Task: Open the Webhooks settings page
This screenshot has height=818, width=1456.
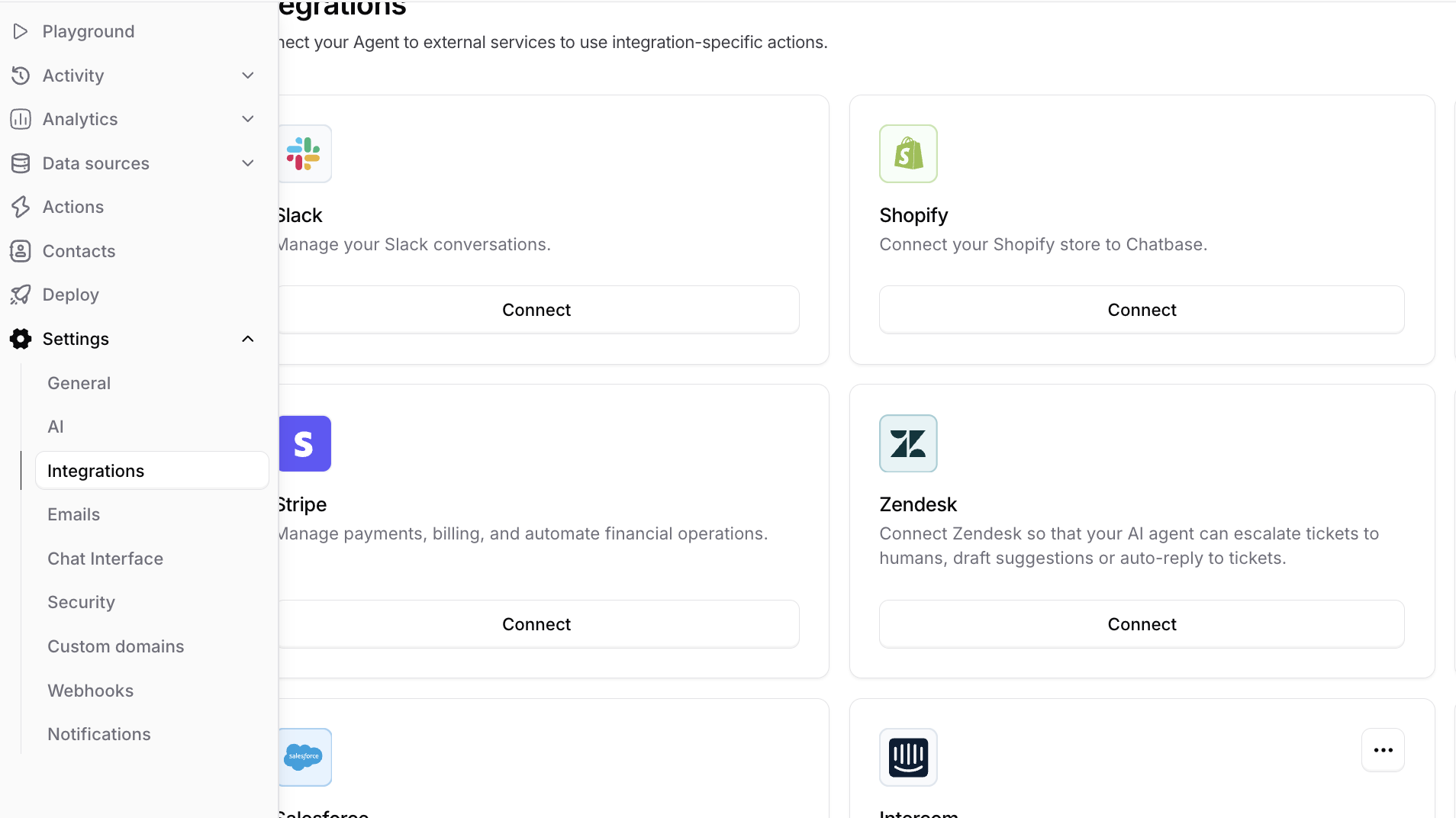Action: pos(90,690)
